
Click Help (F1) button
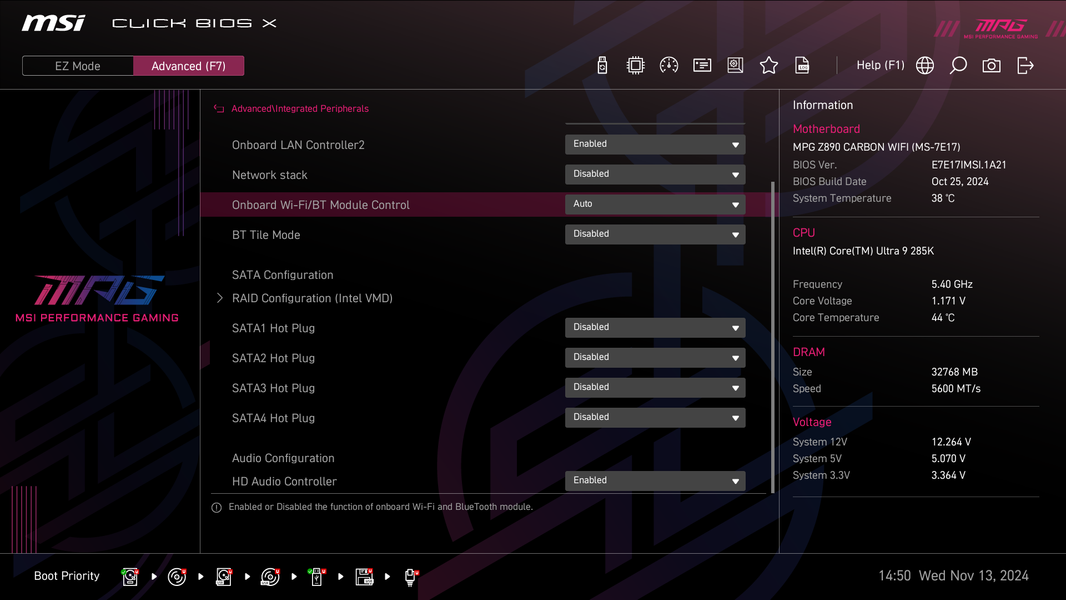[x=880, y=65]
